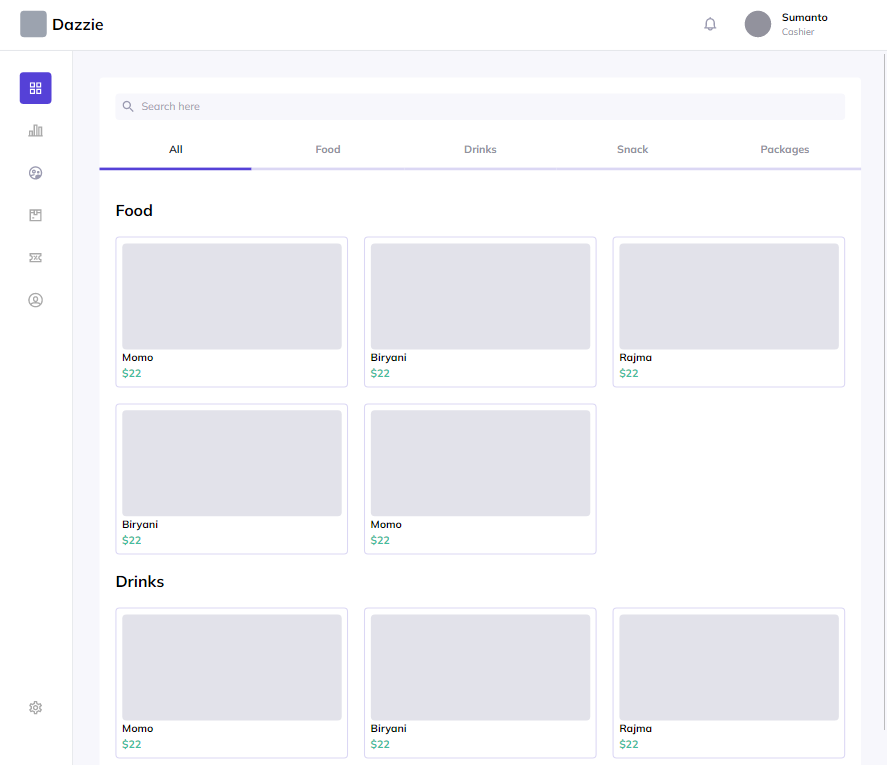This screenshot has width=887, height=765.
Task: Select Rajma image in Drinks section
Action: point(729,667)
